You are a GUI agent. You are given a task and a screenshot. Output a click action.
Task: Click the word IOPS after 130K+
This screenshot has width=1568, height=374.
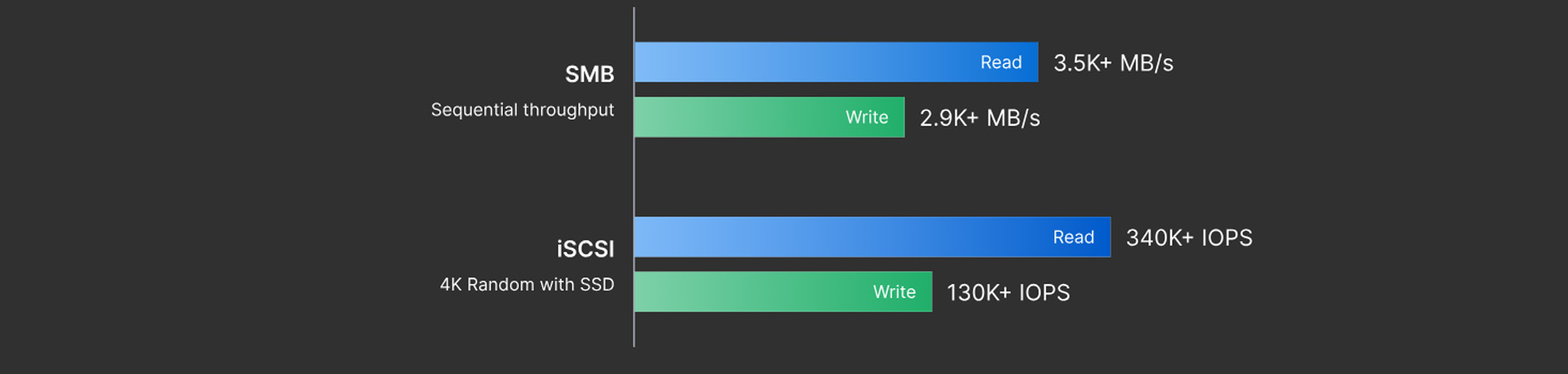tap(1044, 293)
